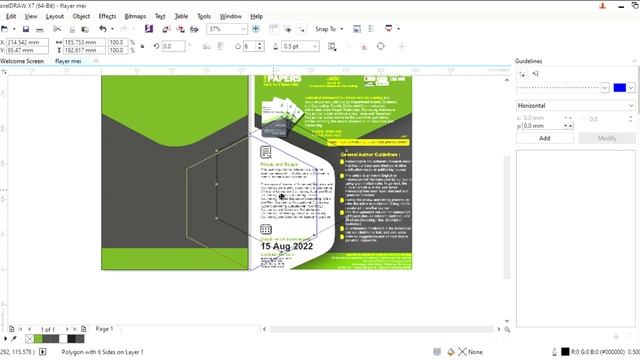The height and width of the screenshot is (360, 640).
Task: Click the polygon sides spinner arrows
Action: tap(260, 46)
